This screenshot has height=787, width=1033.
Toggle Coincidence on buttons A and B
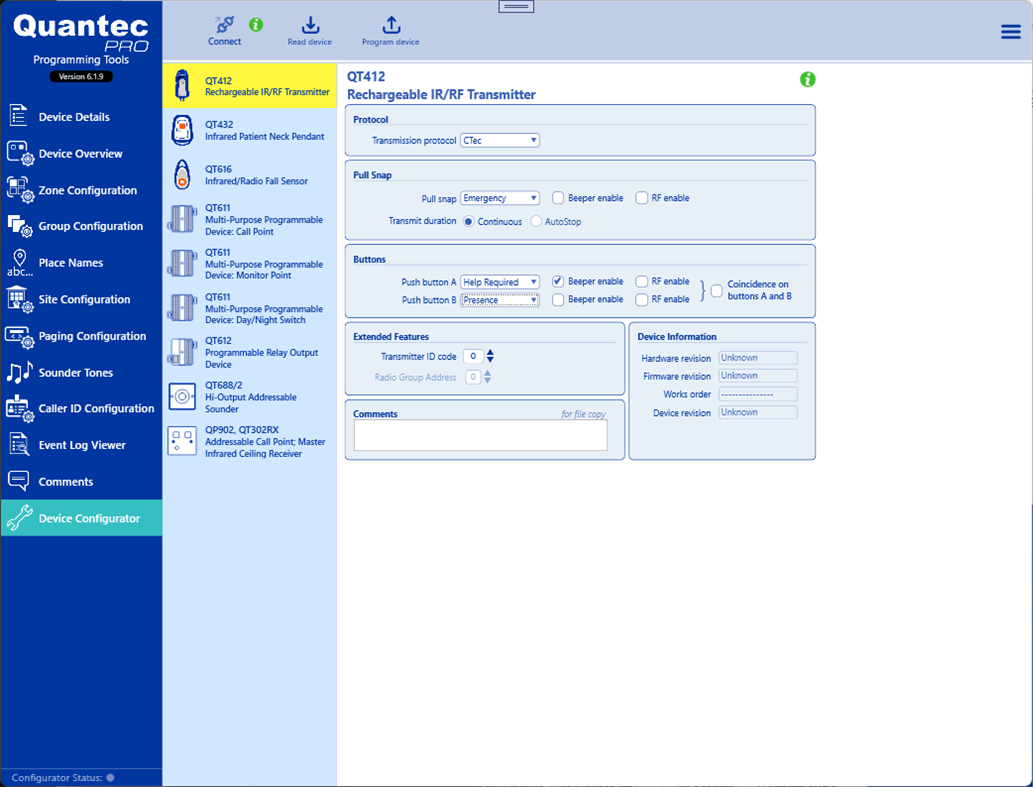click(x=717, y=290)
